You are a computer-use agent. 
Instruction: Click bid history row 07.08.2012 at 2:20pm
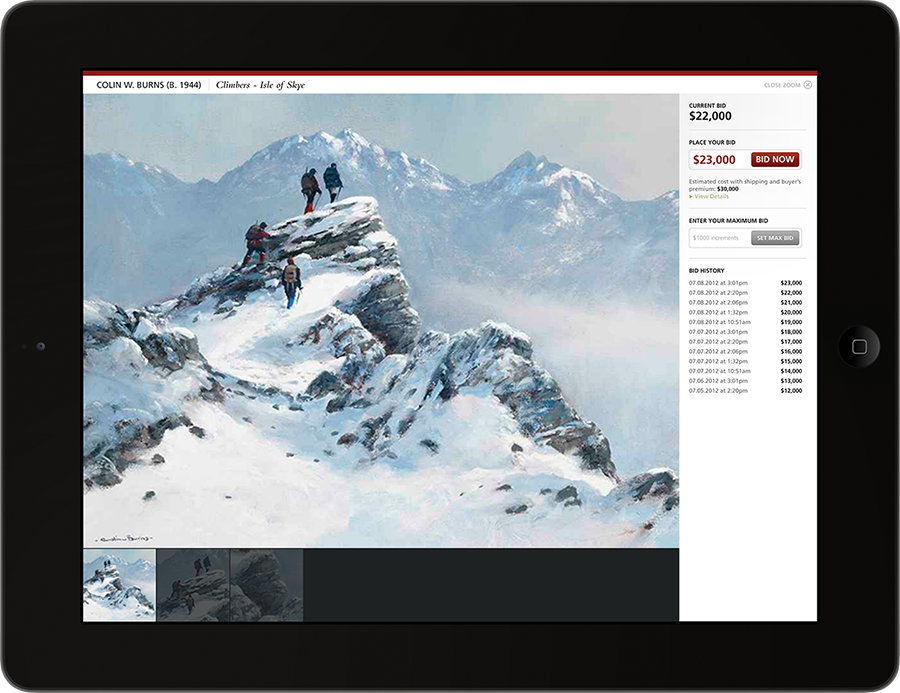pos(745,293)
